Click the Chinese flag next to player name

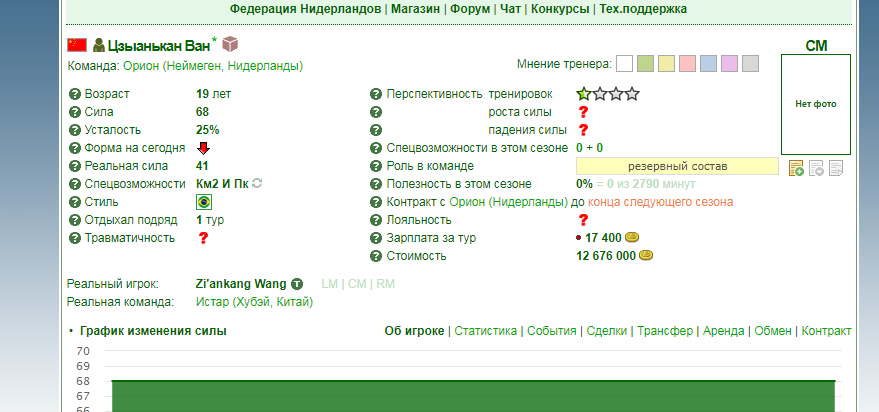point(77,45)
